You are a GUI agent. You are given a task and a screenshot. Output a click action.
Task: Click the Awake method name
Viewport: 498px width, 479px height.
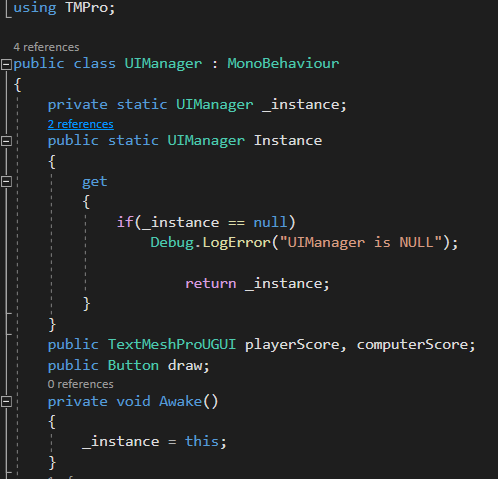click(x=181, y=401)
